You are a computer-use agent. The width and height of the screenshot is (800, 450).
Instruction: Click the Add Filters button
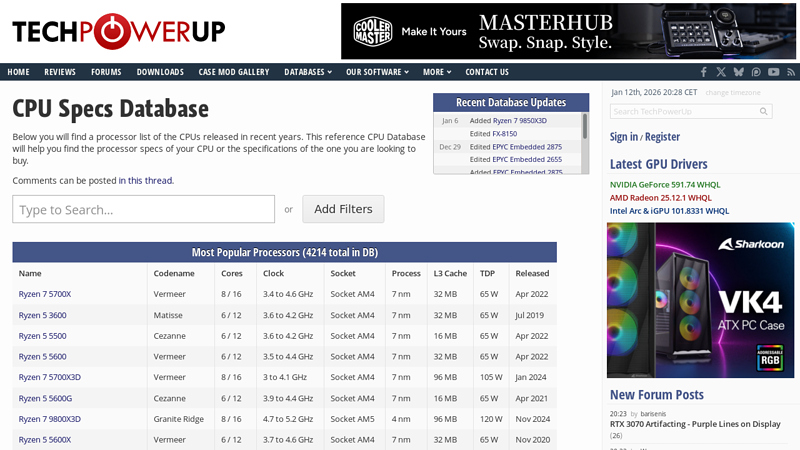343,209
